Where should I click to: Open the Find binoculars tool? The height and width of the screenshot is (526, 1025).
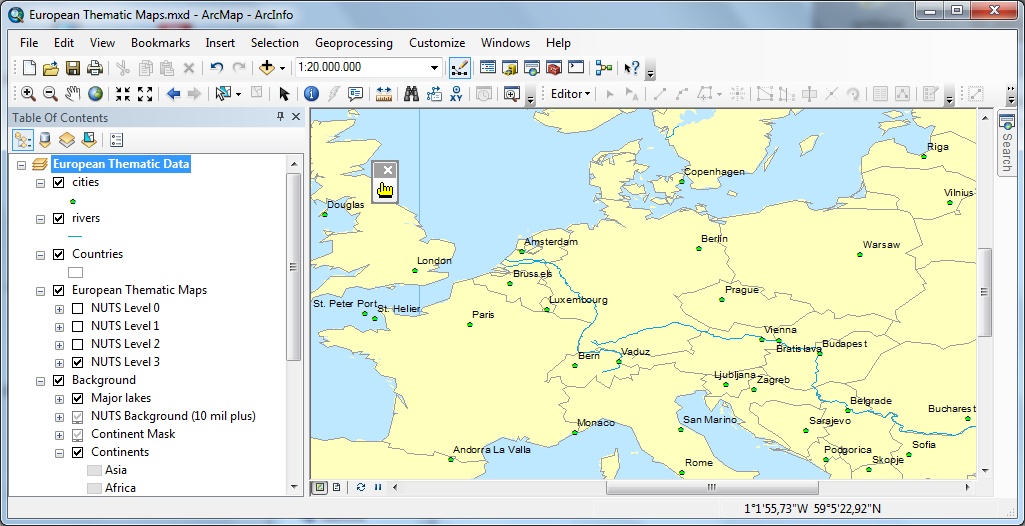tap(411, 94)
